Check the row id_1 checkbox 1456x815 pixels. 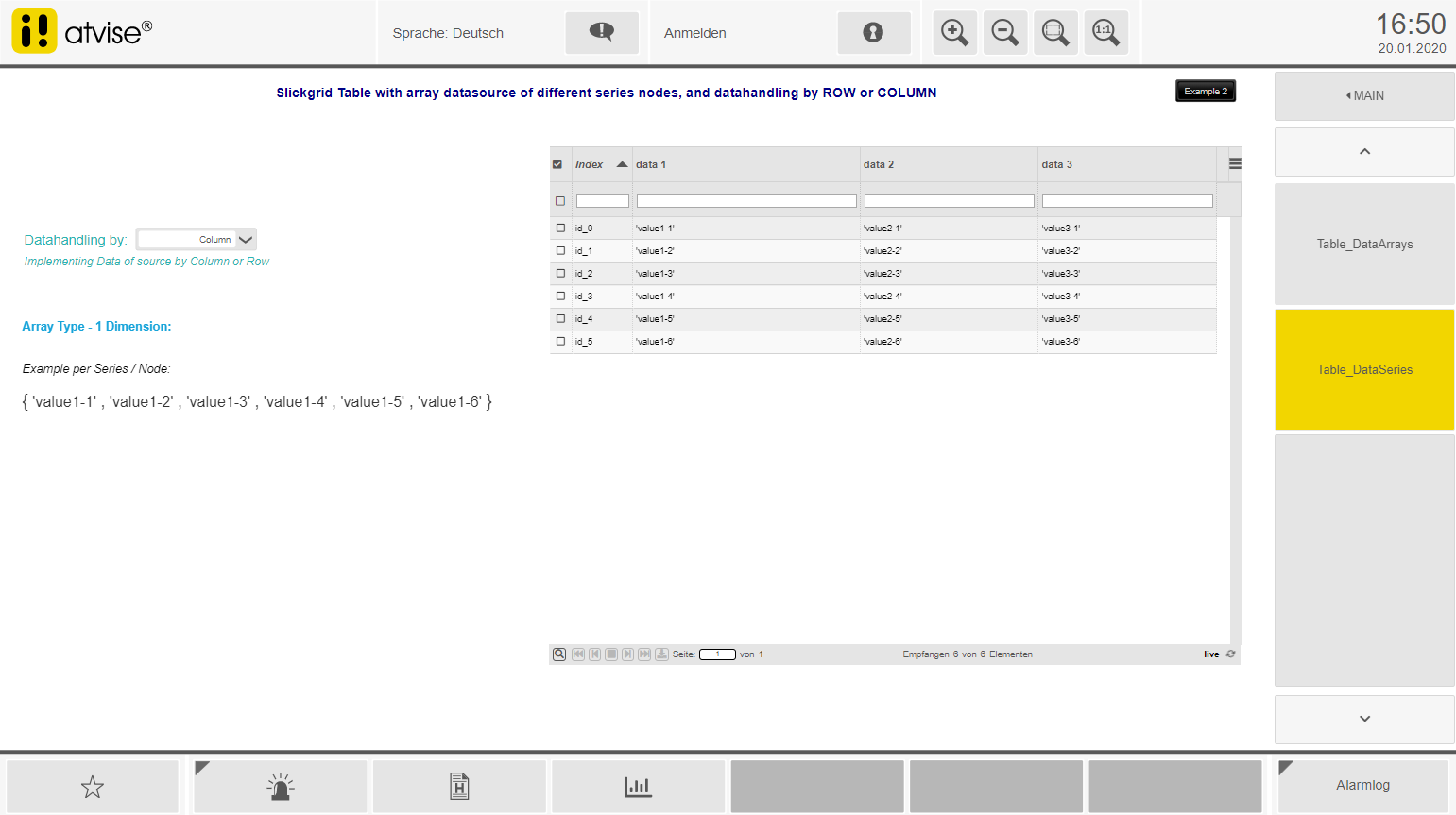[560, 251]
